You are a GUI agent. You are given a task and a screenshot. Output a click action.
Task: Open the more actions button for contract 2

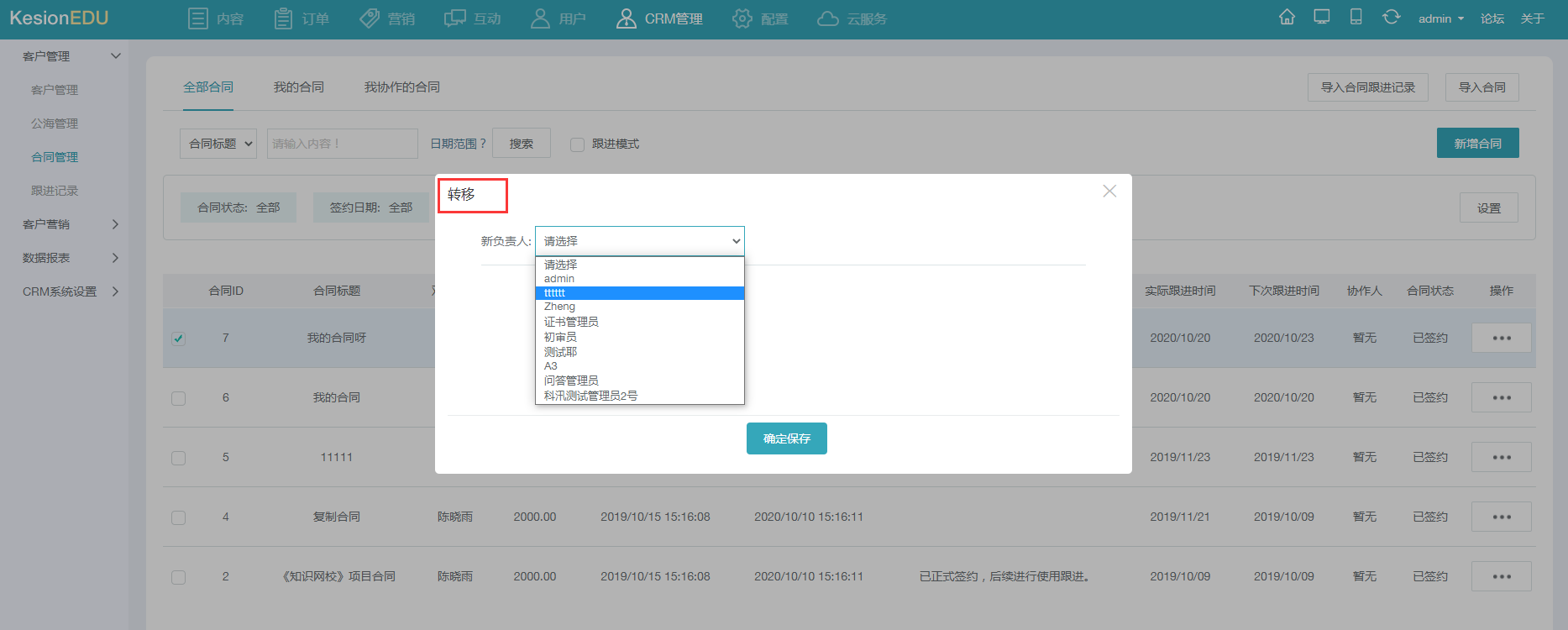pos(1502,576)
